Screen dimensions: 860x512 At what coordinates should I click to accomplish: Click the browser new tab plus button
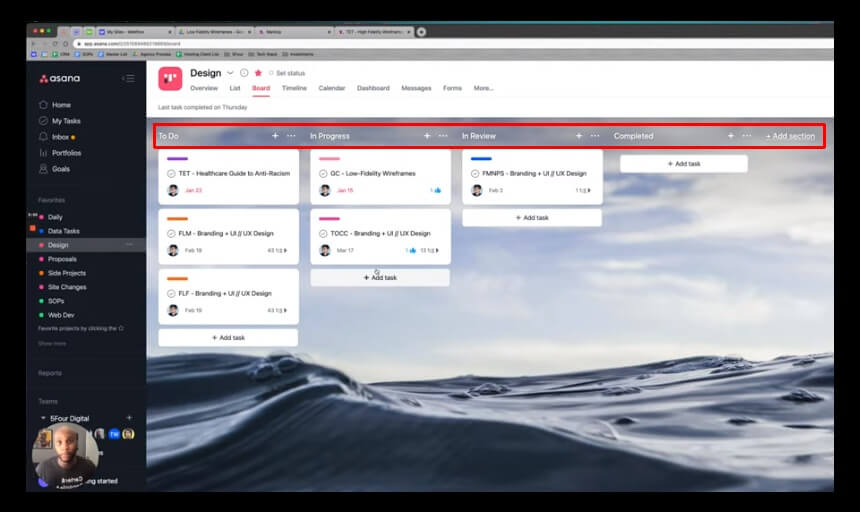[x=421, y=32]
